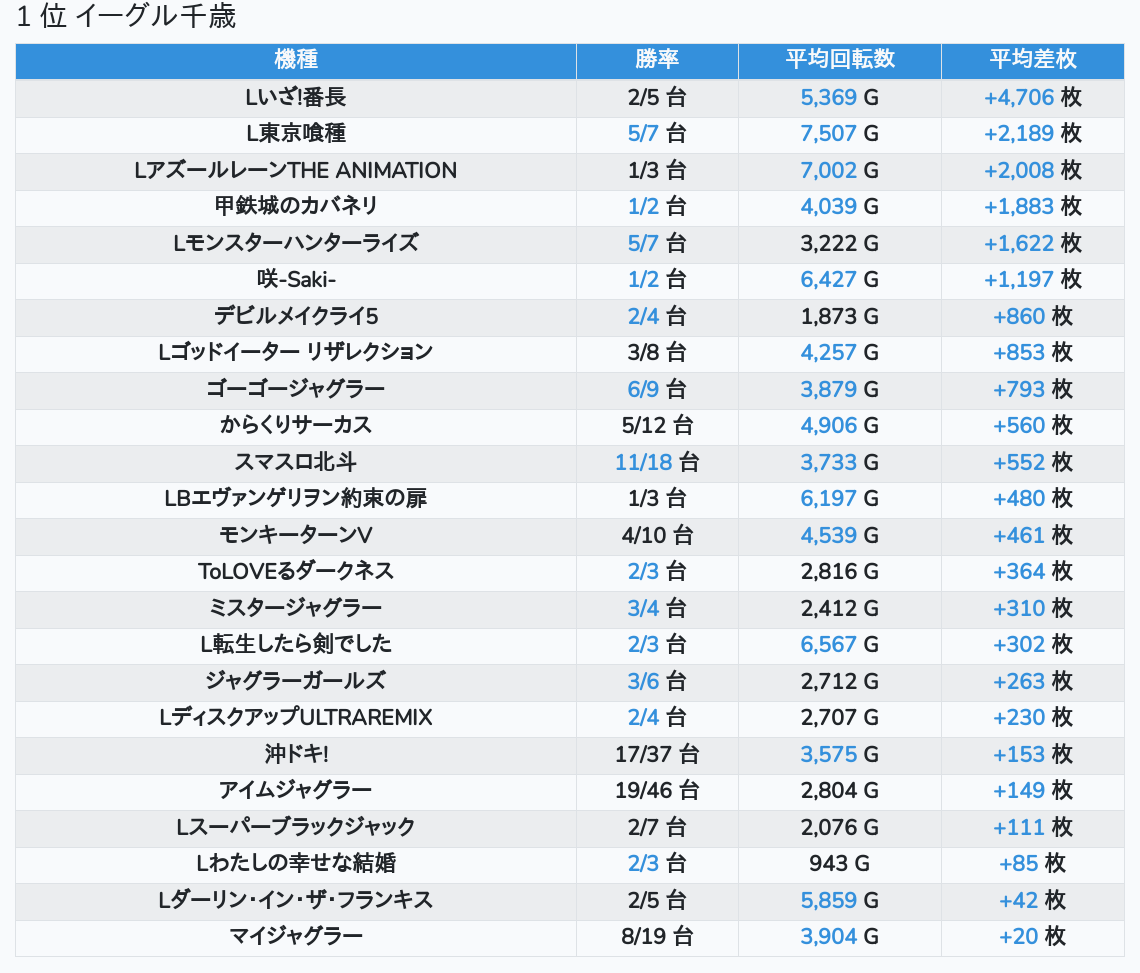Click the 4/10 台 win rate cell
1140x973 pixels.
657,535
